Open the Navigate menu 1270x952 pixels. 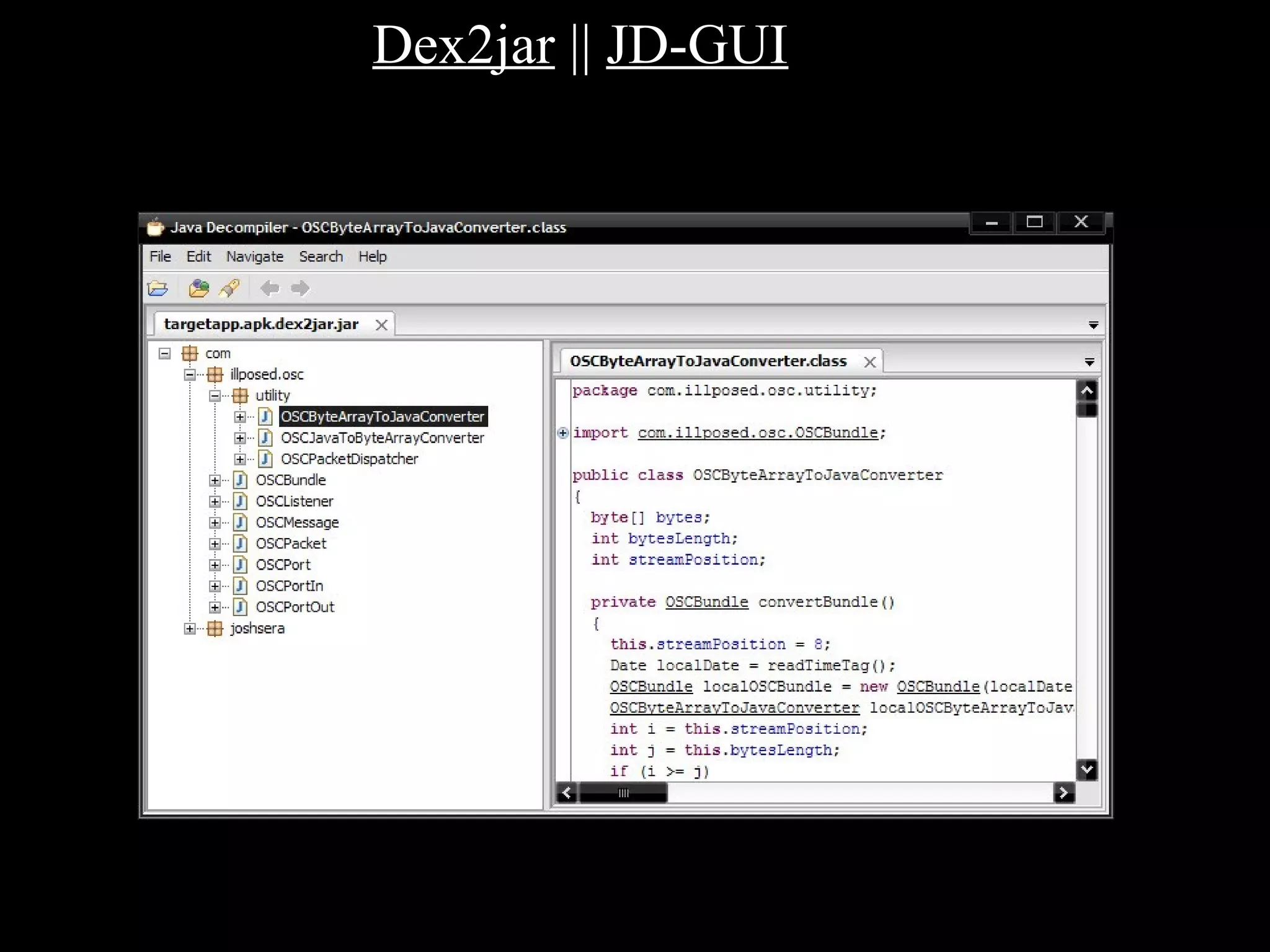(x=254, y=257)
